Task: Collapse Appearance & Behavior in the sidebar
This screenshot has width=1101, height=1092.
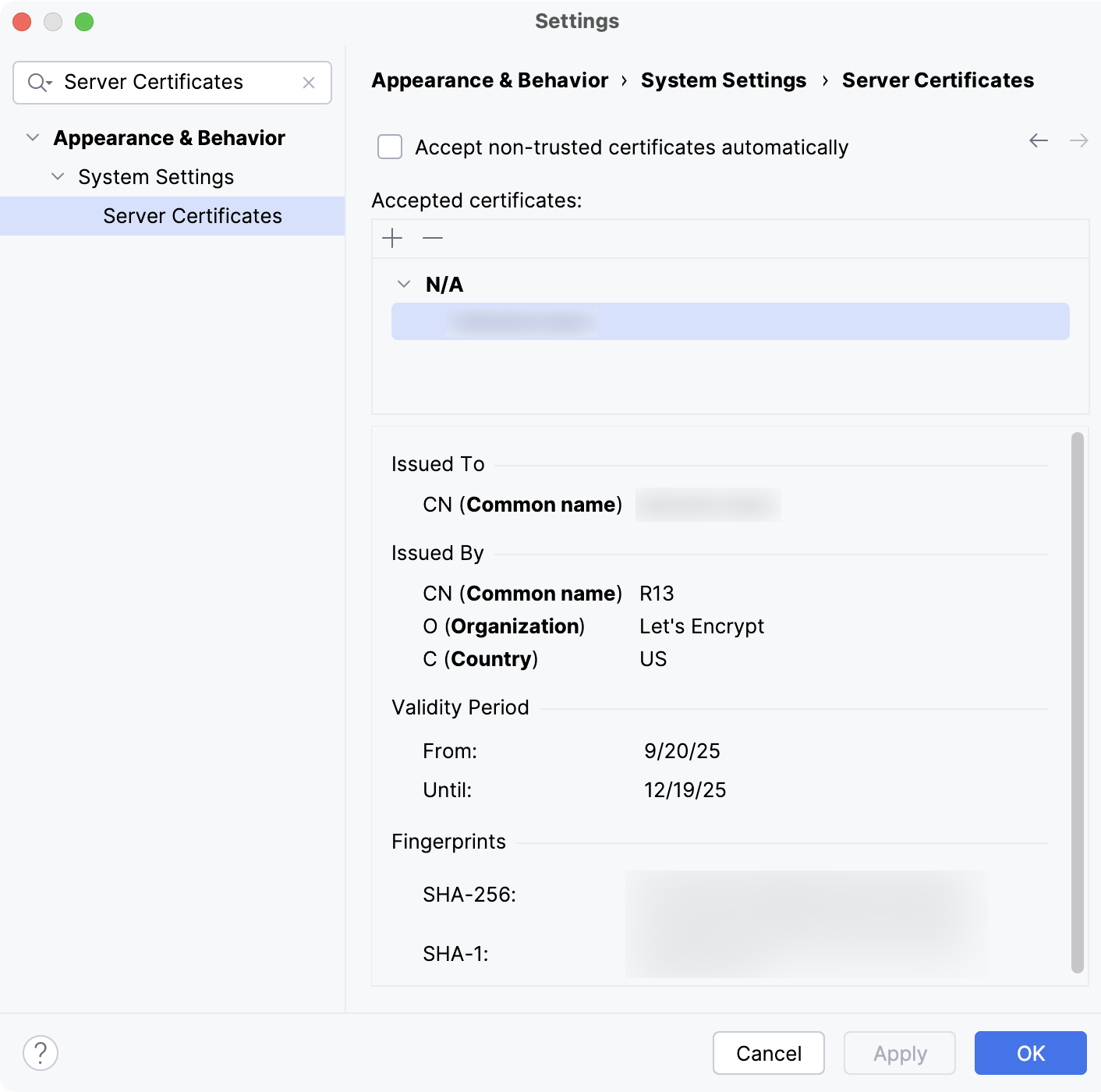Action: click(33, 136)
